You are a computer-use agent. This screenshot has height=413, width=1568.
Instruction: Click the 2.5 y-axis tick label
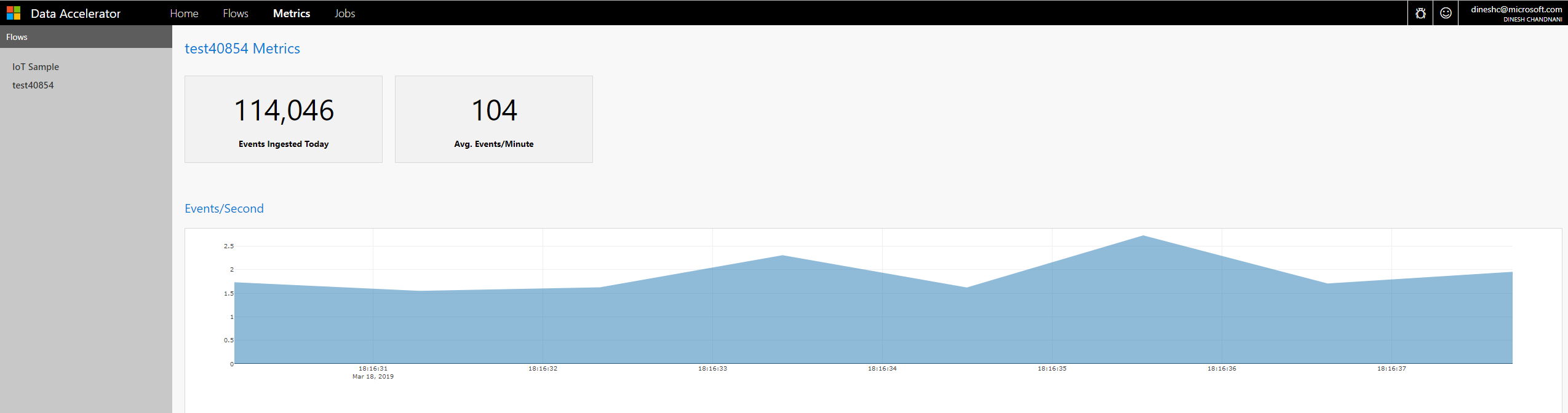pyautogui.click(x=228, y=246)
